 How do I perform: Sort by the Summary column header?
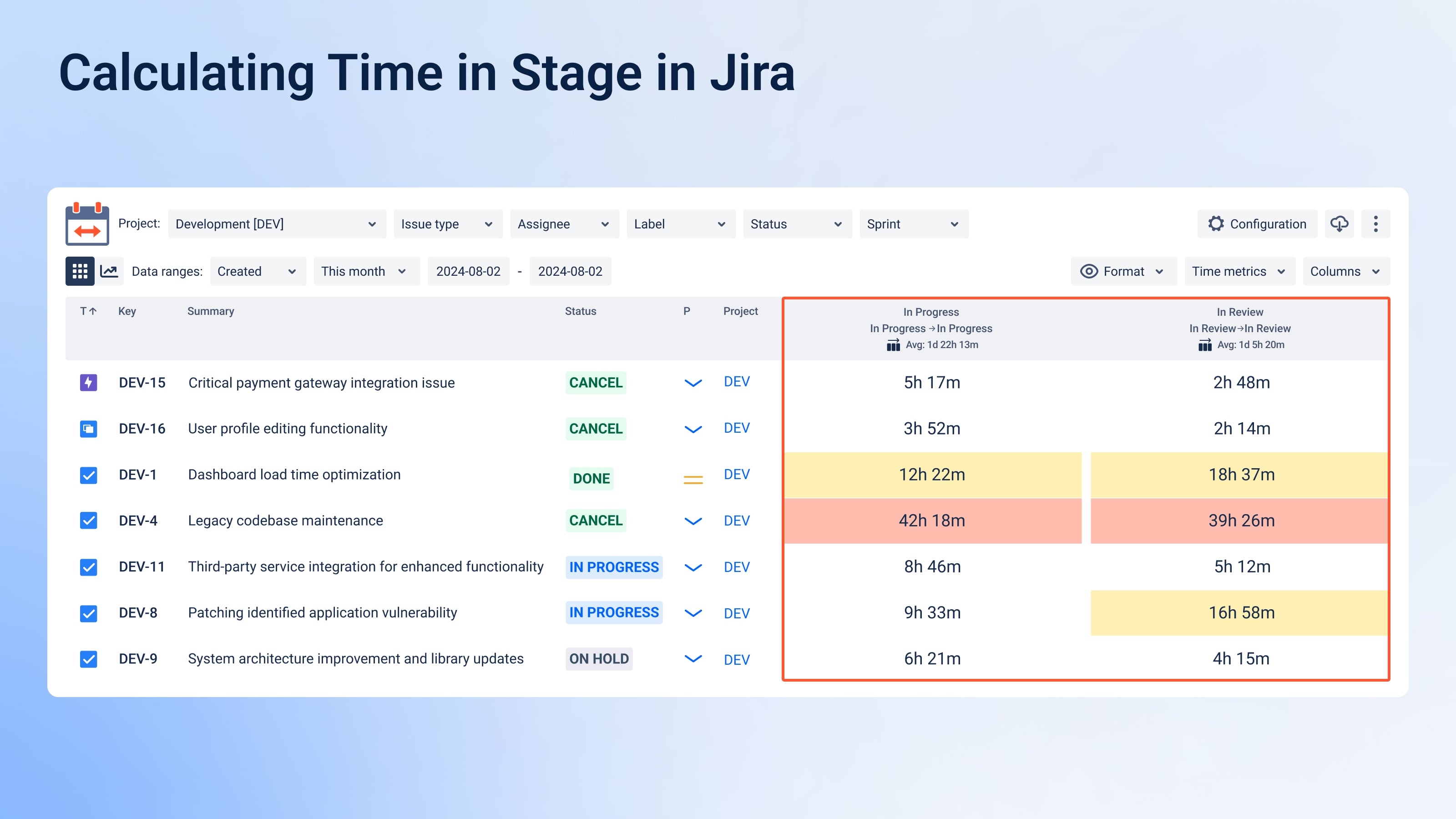(x=210, y=311)
